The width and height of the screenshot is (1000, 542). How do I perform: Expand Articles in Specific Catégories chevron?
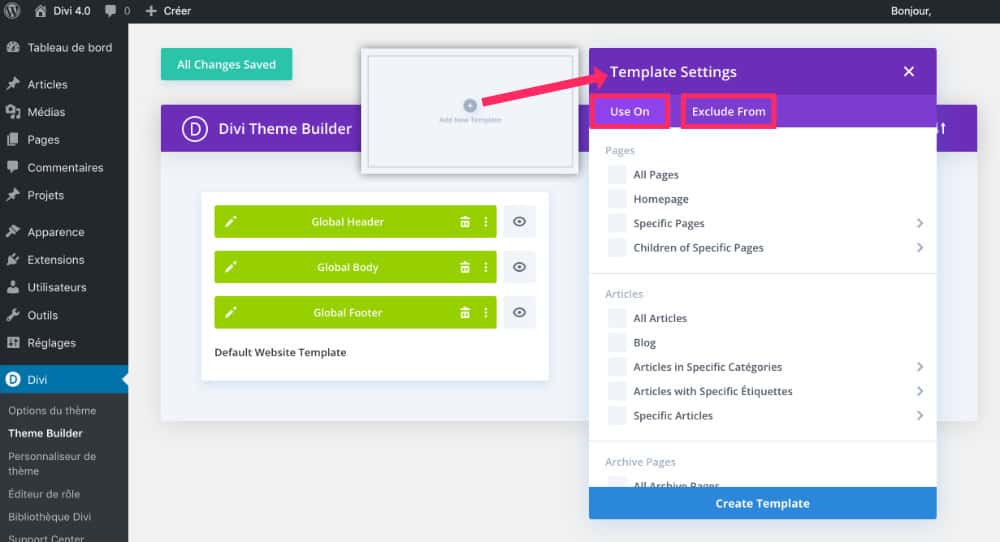pyautogui.click(x=920, y=367)
